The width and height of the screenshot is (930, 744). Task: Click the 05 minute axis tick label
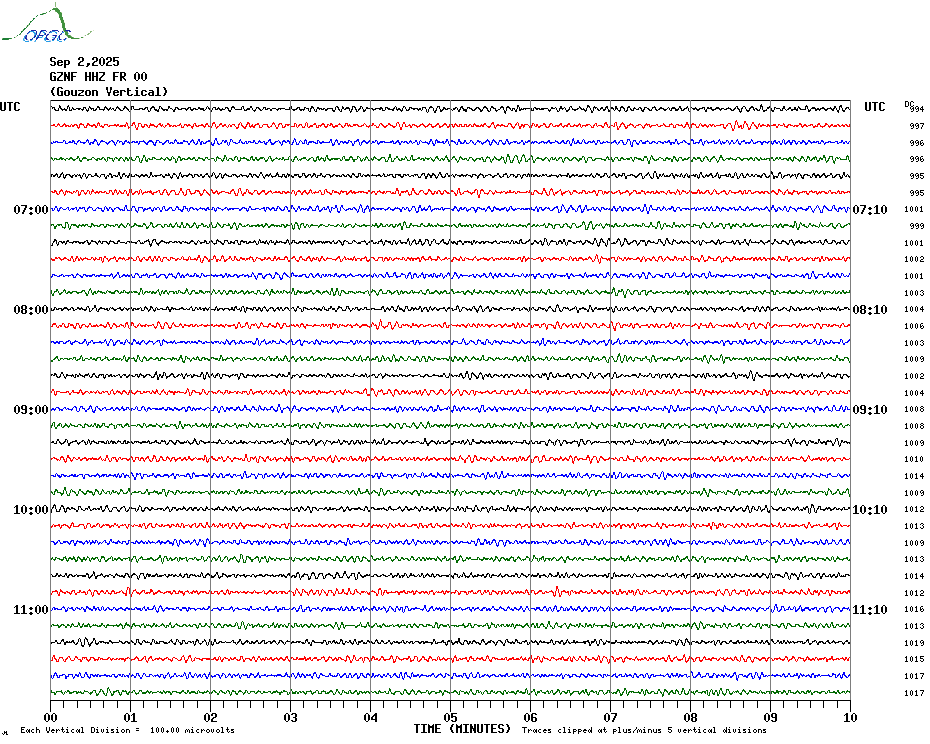[450, 718]
